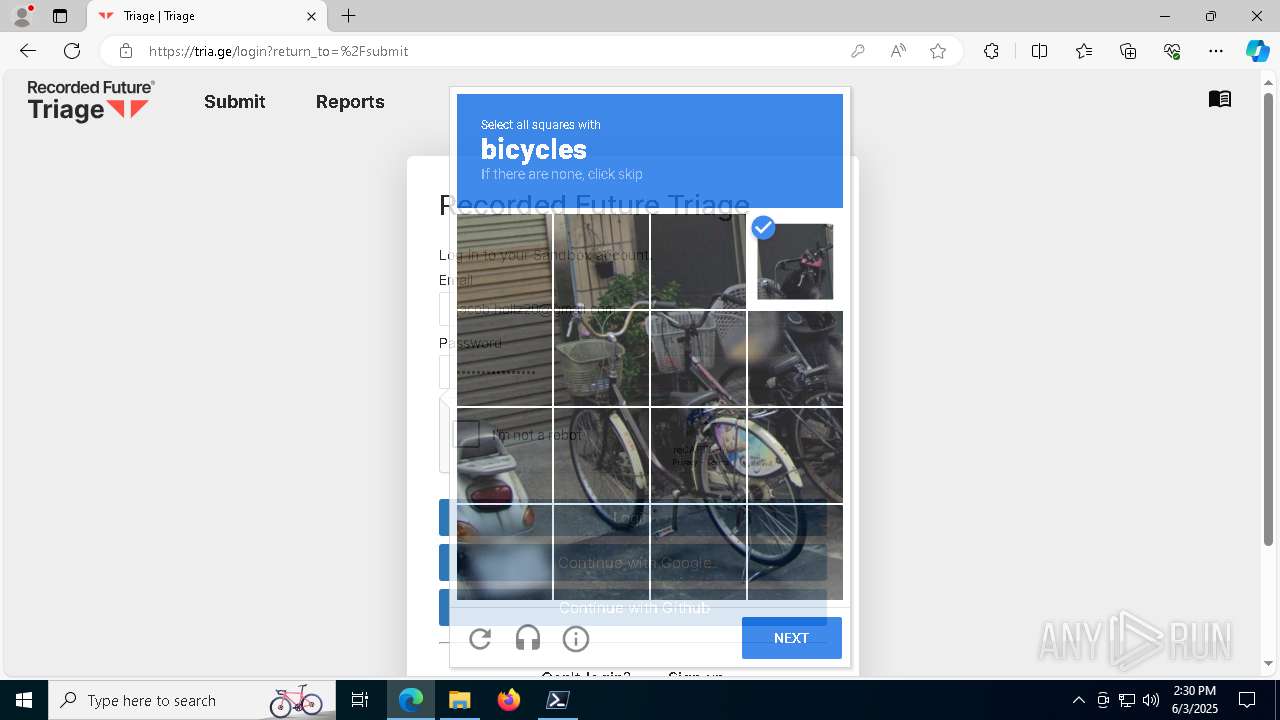The width and height of the screenshot is (1280, 720).
Task: Show hidden tray icons
Action: point(1078,700)
